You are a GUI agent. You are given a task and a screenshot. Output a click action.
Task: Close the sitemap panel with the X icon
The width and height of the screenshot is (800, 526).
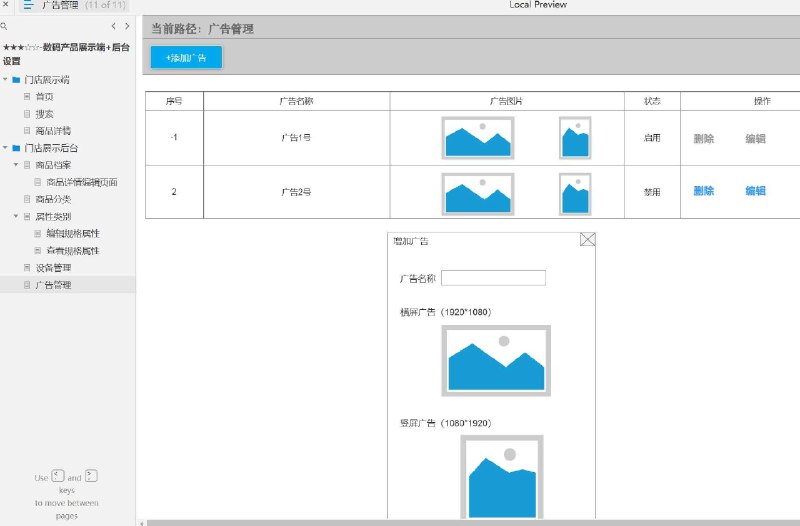[5, 4]
